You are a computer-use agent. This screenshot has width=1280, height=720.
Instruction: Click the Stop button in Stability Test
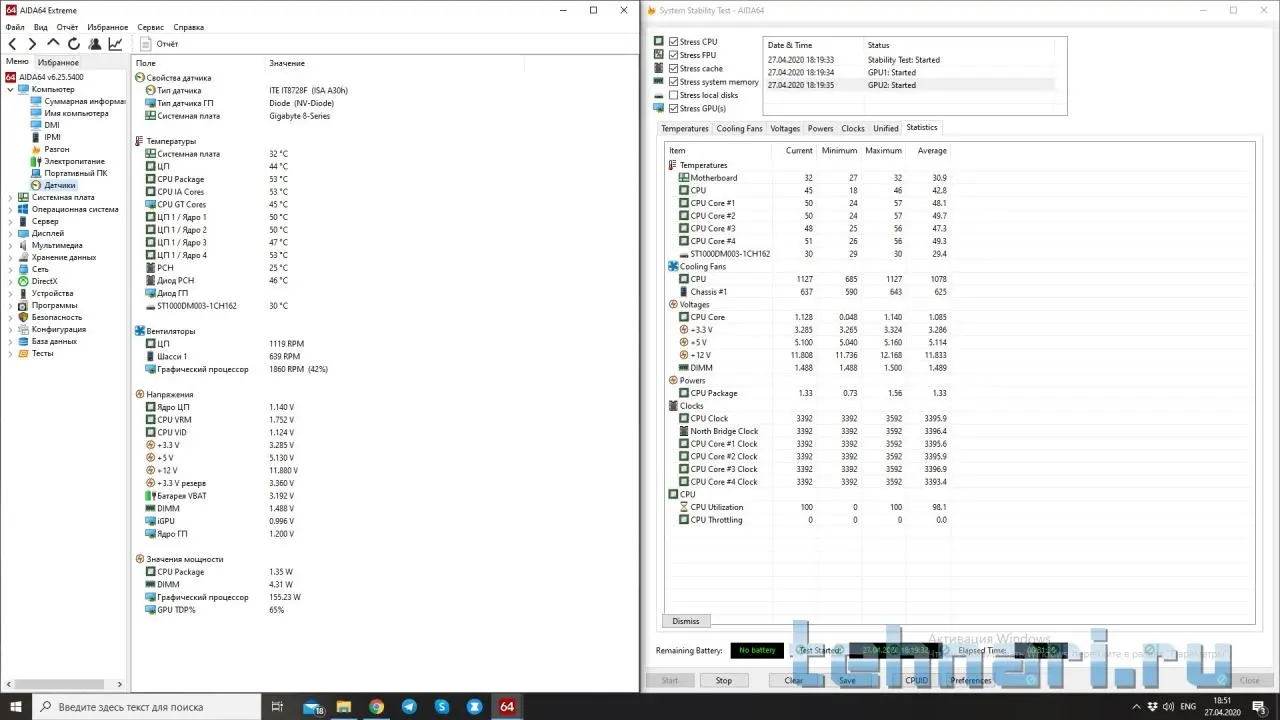[724, 681]
